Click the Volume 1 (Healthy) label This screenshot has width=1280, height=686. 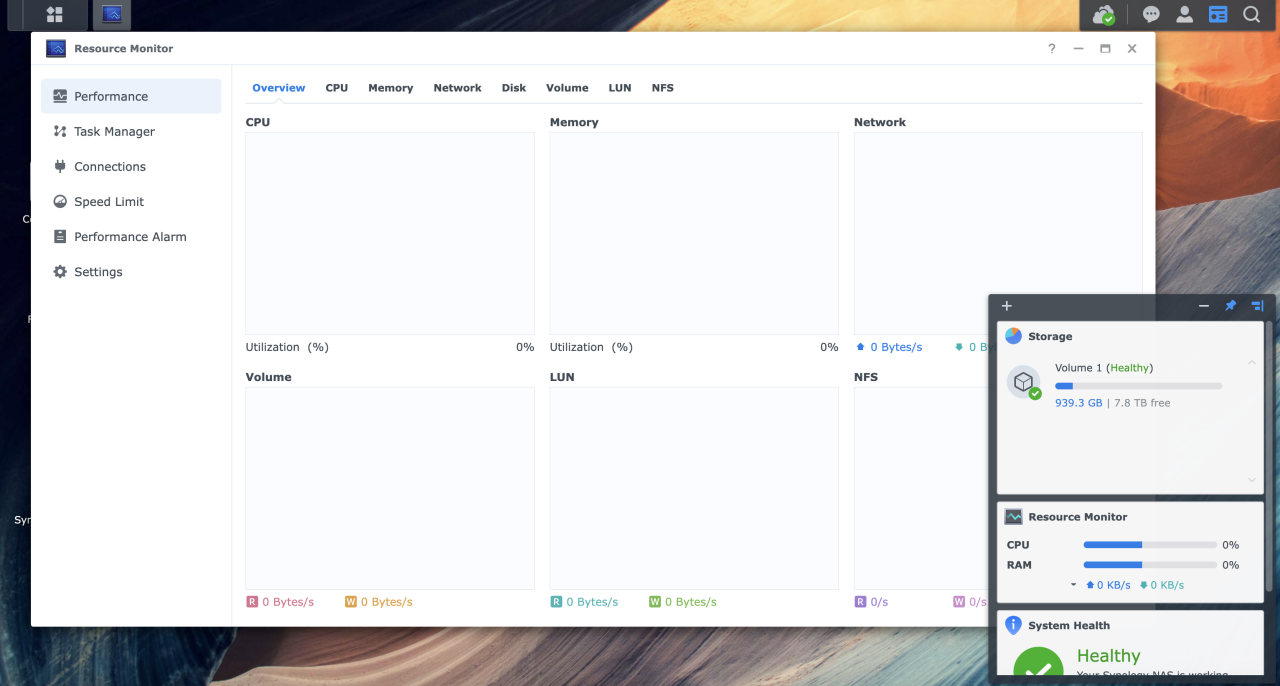pyautogui.click(x=1104, y=368)
